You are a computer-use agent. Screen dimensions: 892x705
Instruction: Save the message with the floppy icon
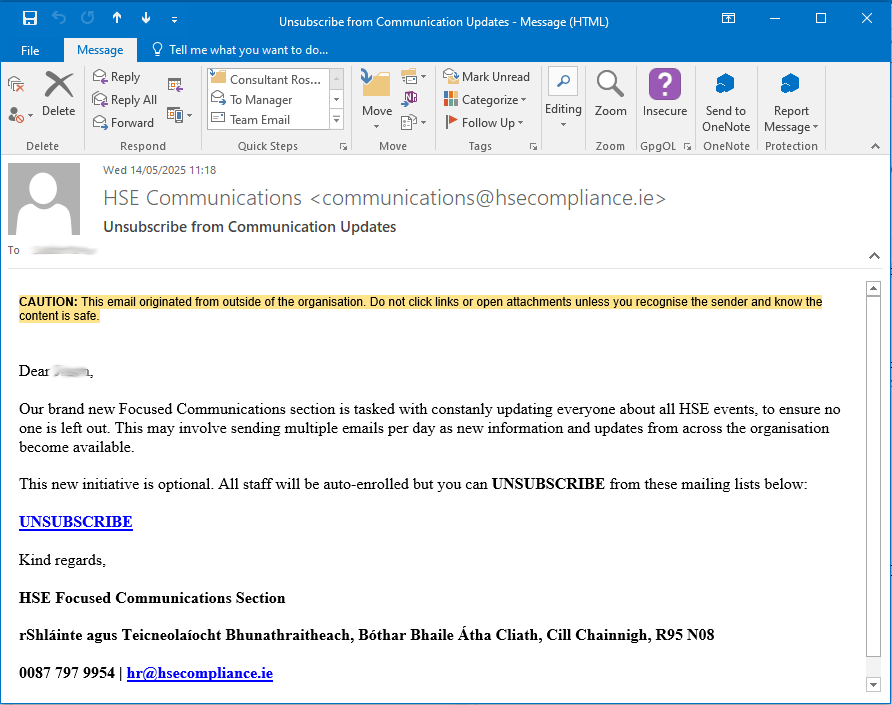point(30,18)
